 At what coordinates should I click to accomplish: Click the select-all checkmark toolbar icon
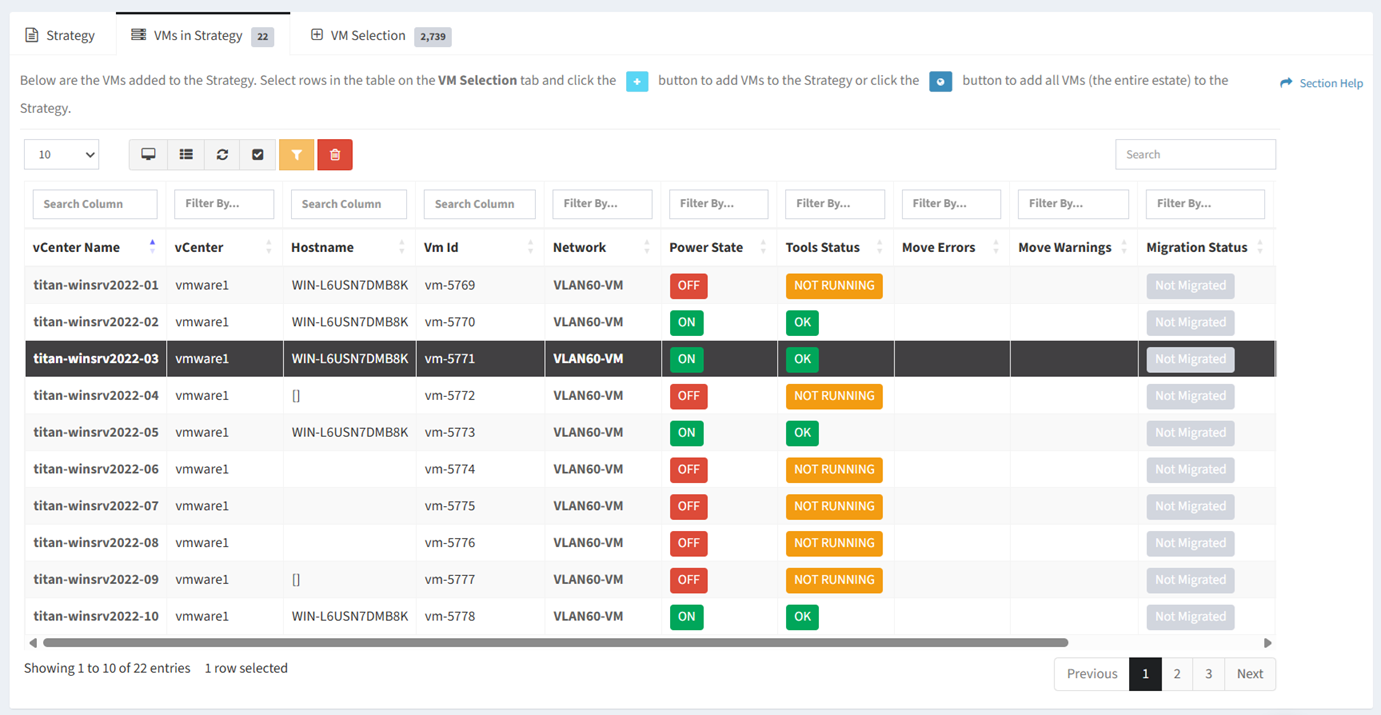click(258, 155)
